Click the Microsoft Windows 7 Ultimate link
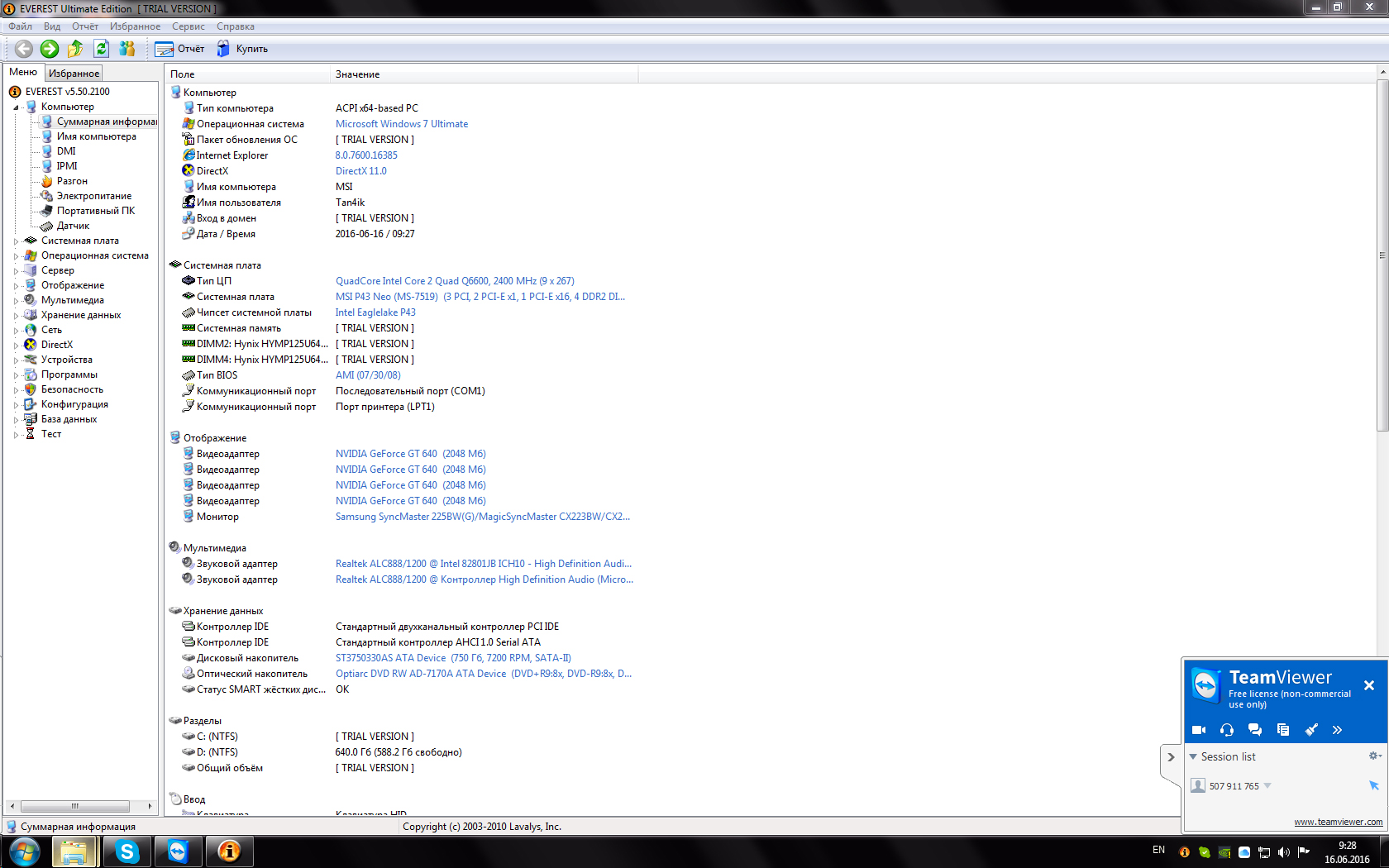 (401, 124)
